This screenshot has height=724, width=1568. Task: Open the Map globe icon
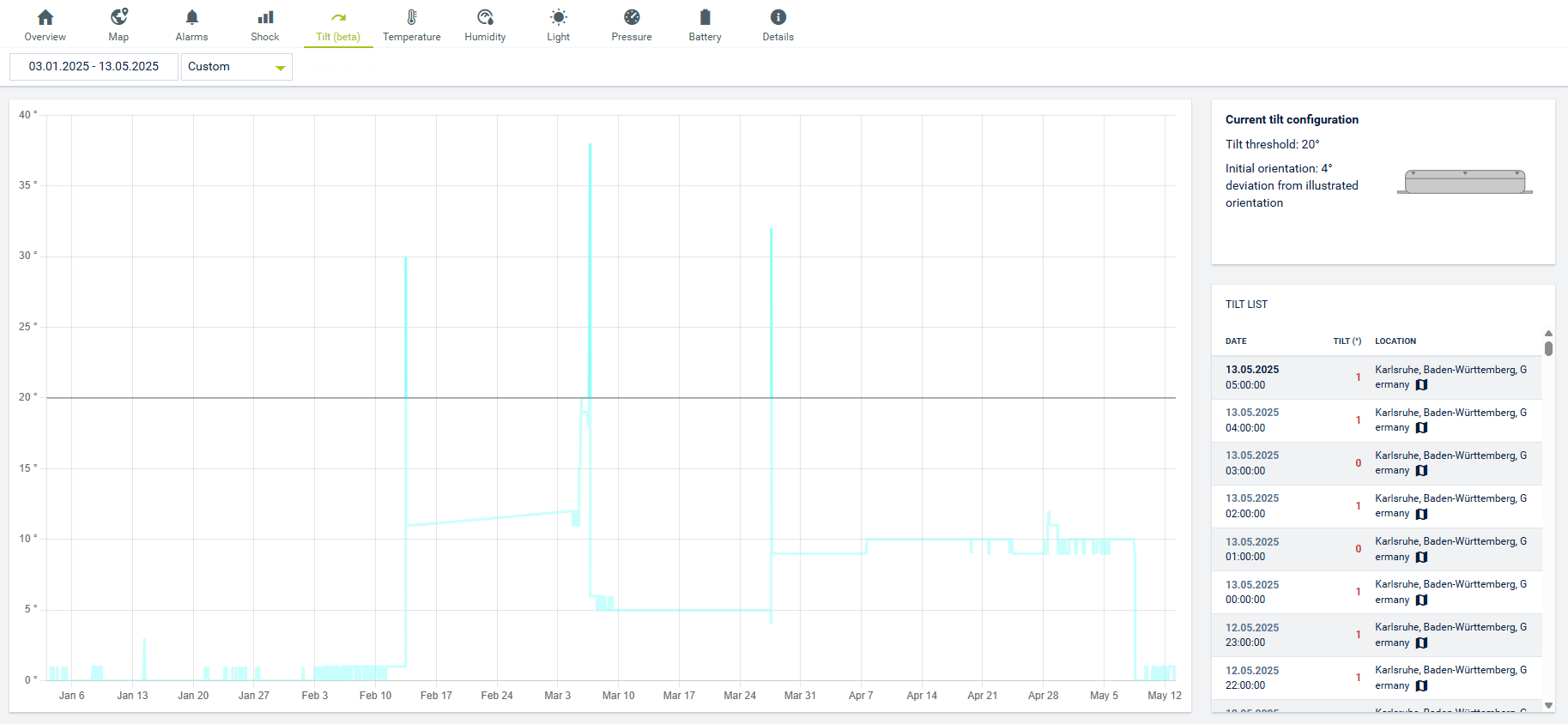(x=118, y=18)
